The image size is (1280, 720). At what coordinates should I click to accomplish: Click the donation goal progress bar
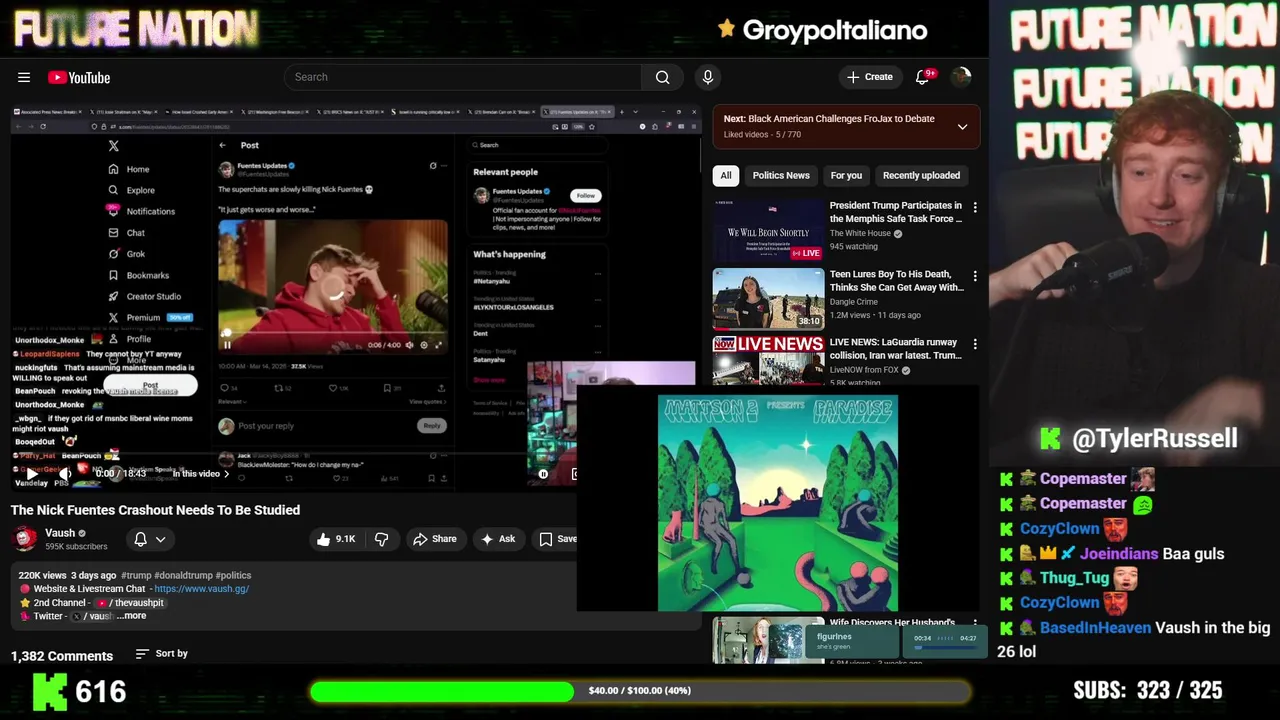(640, 691)
